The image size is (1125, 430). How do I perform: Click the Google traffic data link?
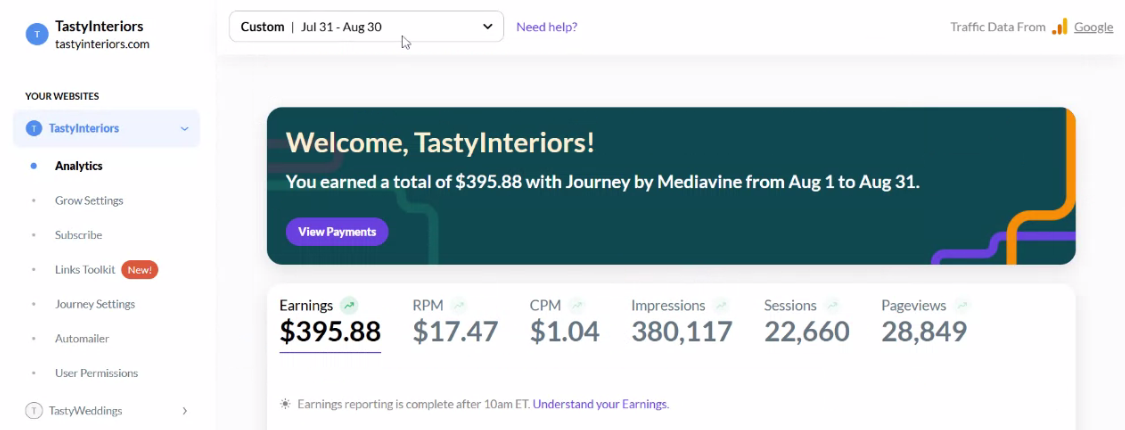click(1093, 27)
